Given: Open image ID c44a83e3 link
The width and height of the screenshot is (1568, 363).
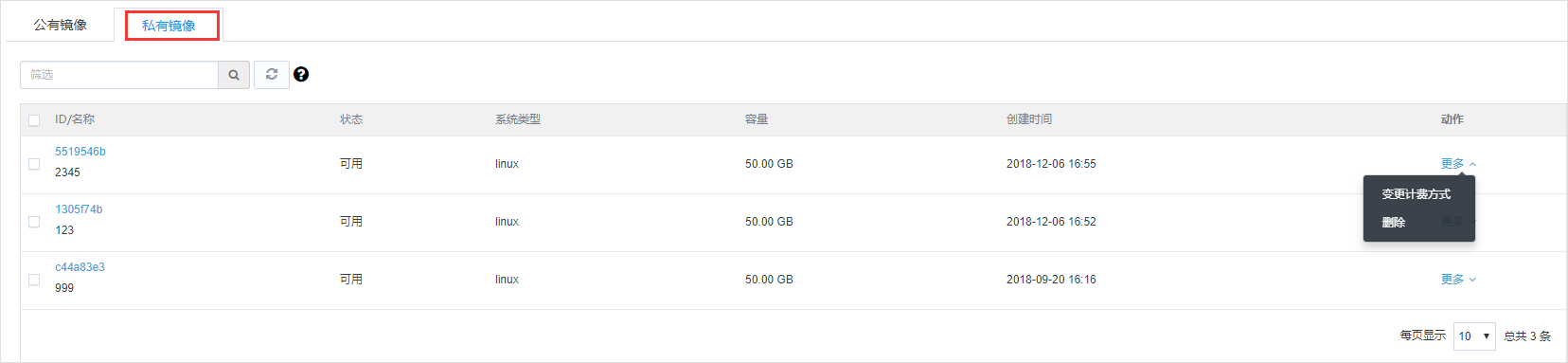Looking at the screenshot, I should [x=80, y=267].
